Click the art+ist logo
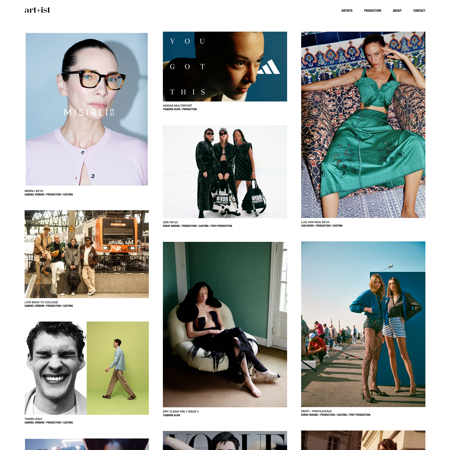The width and height of the screenshot is (450, 450). tap(37, 10)
